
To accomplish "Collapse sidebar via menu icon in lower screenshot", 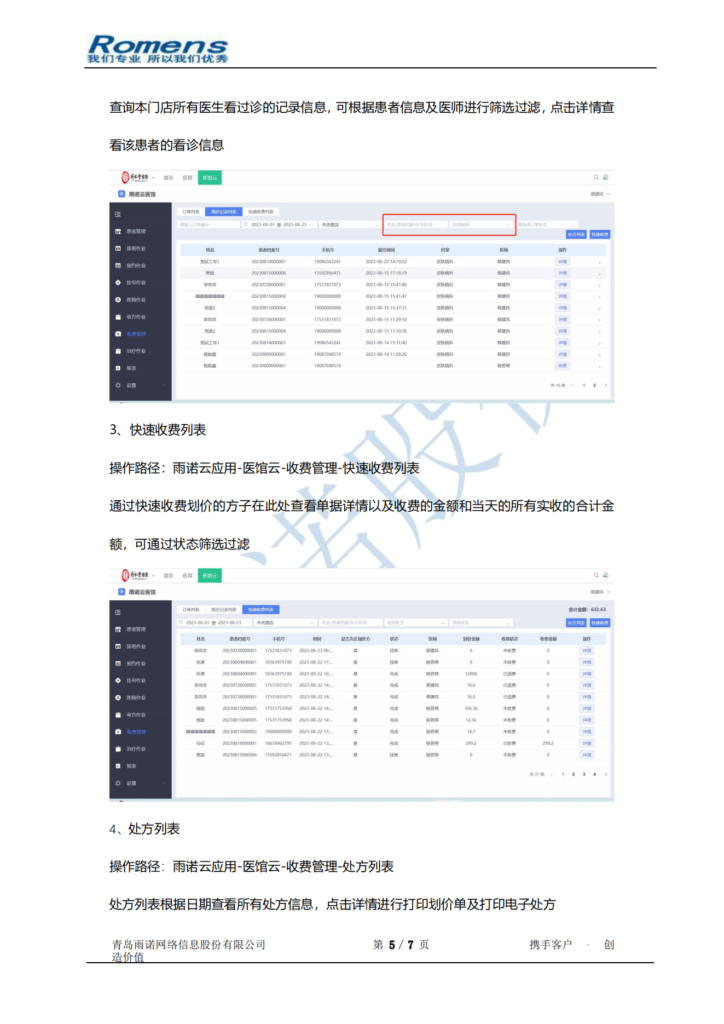I will [118, 612].
